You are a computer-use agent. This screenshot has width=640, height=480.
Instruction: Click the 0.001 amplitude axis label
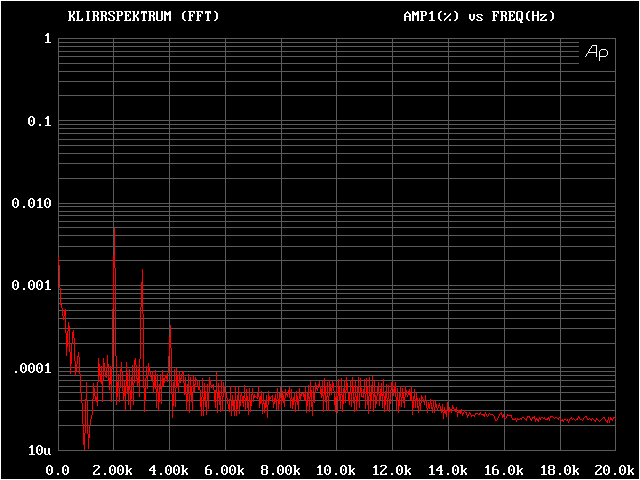tap(31, 286)
